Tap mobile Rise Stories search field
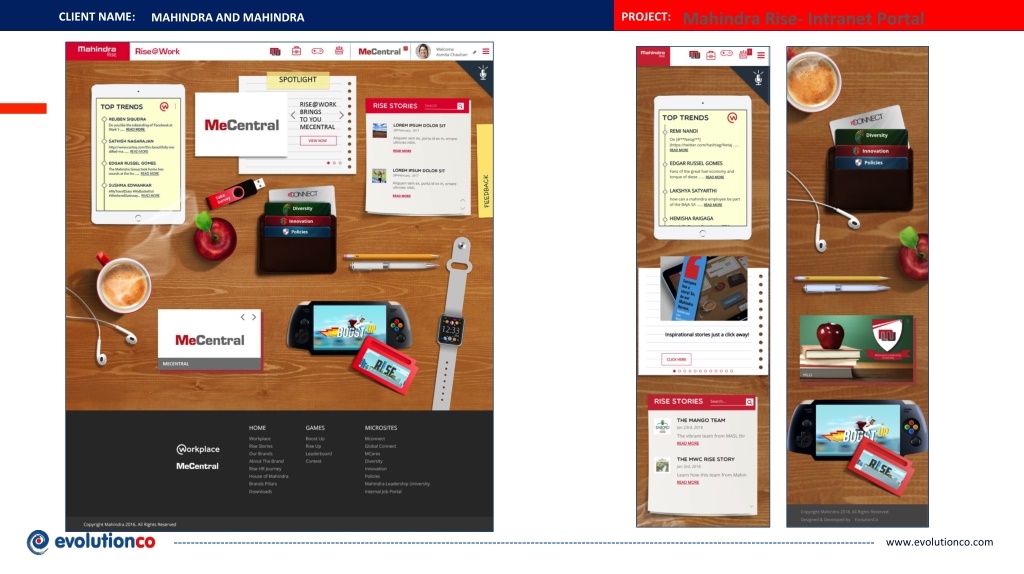The width and height of the screenshot is (1024, 574). [726, 402]
